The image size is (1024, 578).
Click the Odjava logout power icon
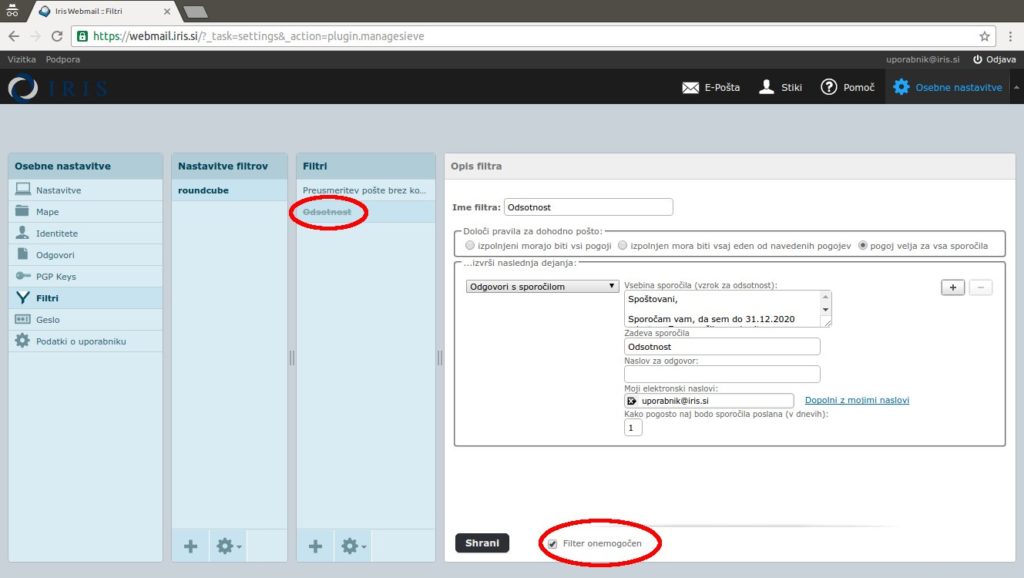978,60
